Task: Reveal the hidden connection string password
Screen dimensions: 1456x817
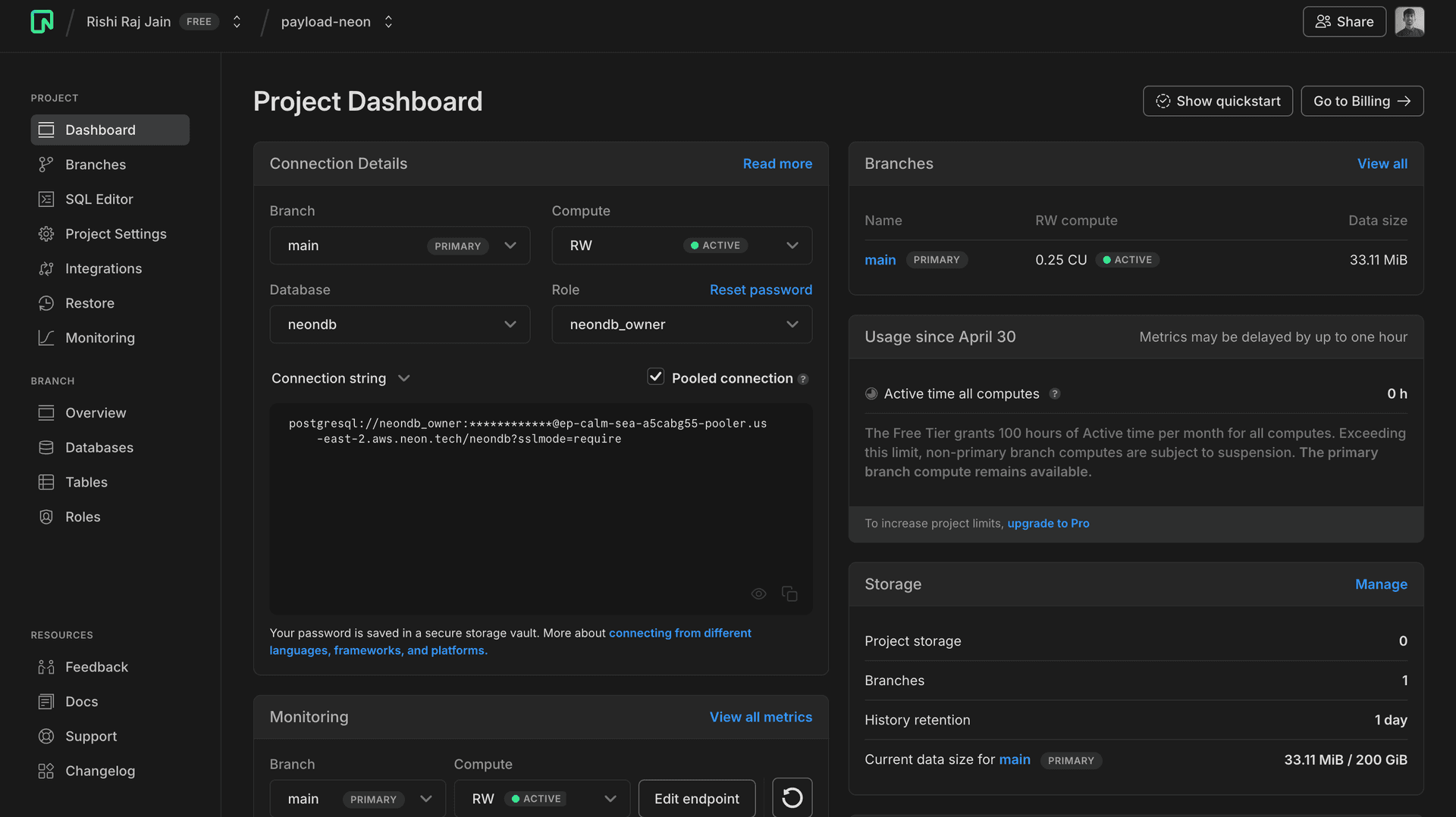Action: [x=758, y=593]
